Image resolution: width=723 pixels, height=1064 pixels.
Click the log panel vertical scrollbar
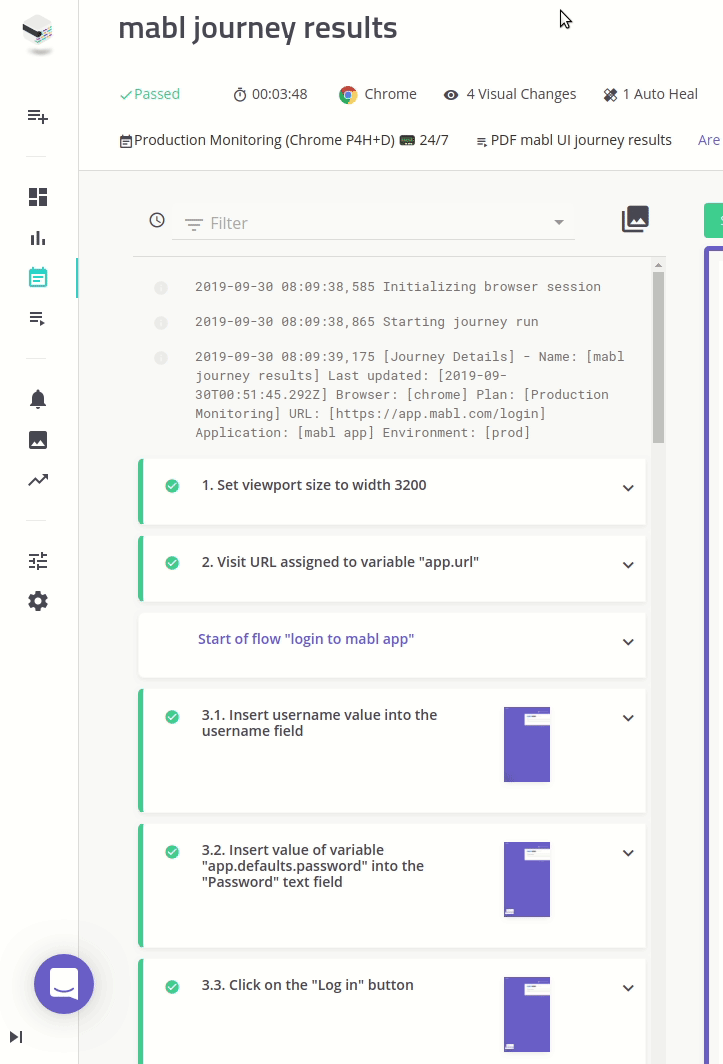point(658,358)
